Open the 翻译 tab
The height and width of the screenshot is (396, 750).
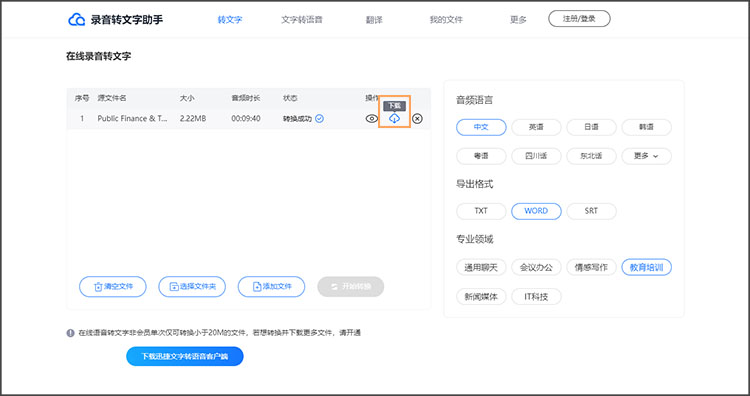tap(374, 20)
